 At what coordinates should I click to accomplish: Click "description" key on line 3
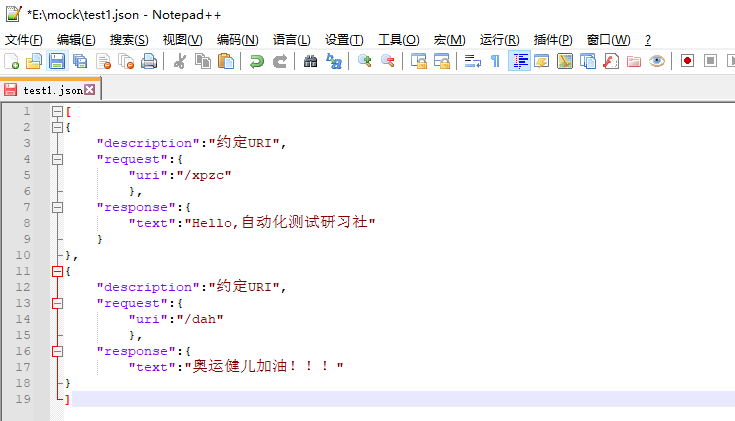coord(148,143)
